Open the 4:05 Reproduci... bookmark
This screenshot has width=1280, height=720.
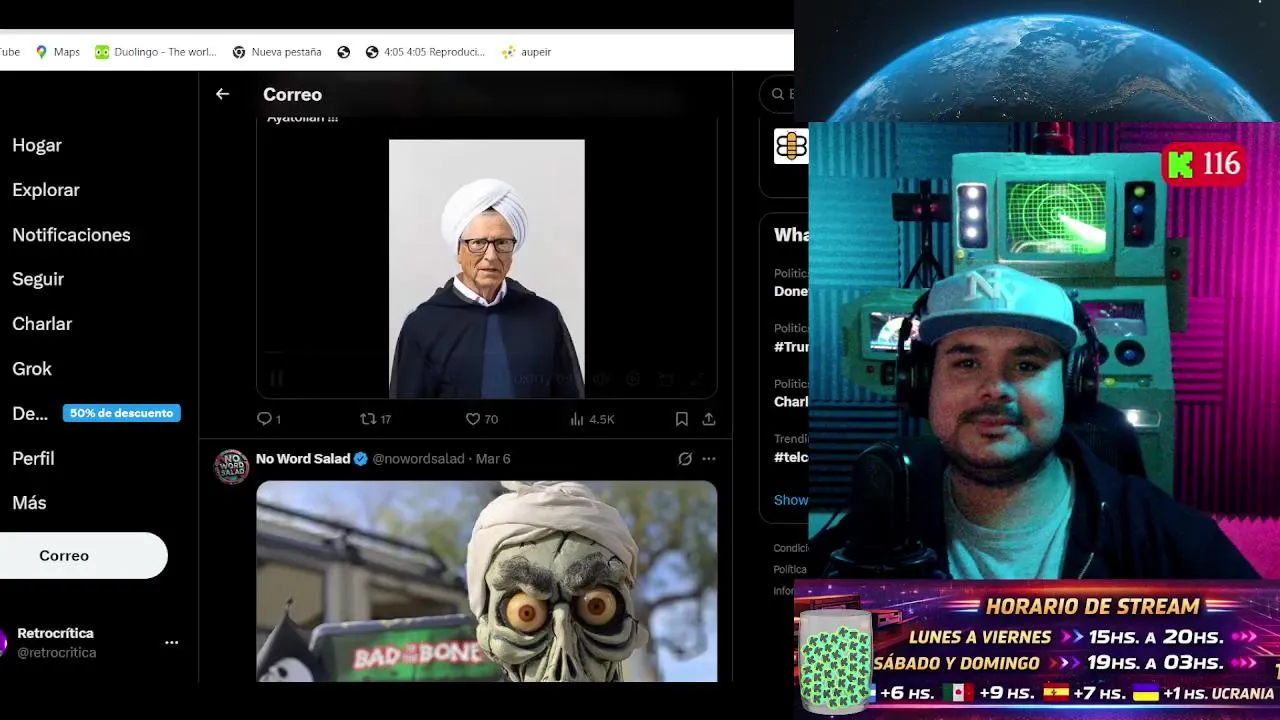pyautogui.click(x=425, y=52)
